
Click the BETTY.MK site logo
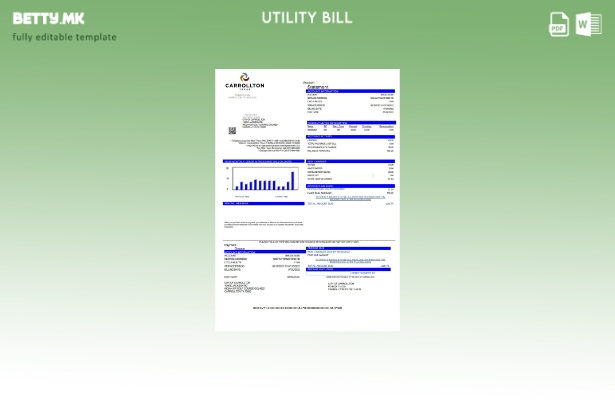[x=48, y=18]
